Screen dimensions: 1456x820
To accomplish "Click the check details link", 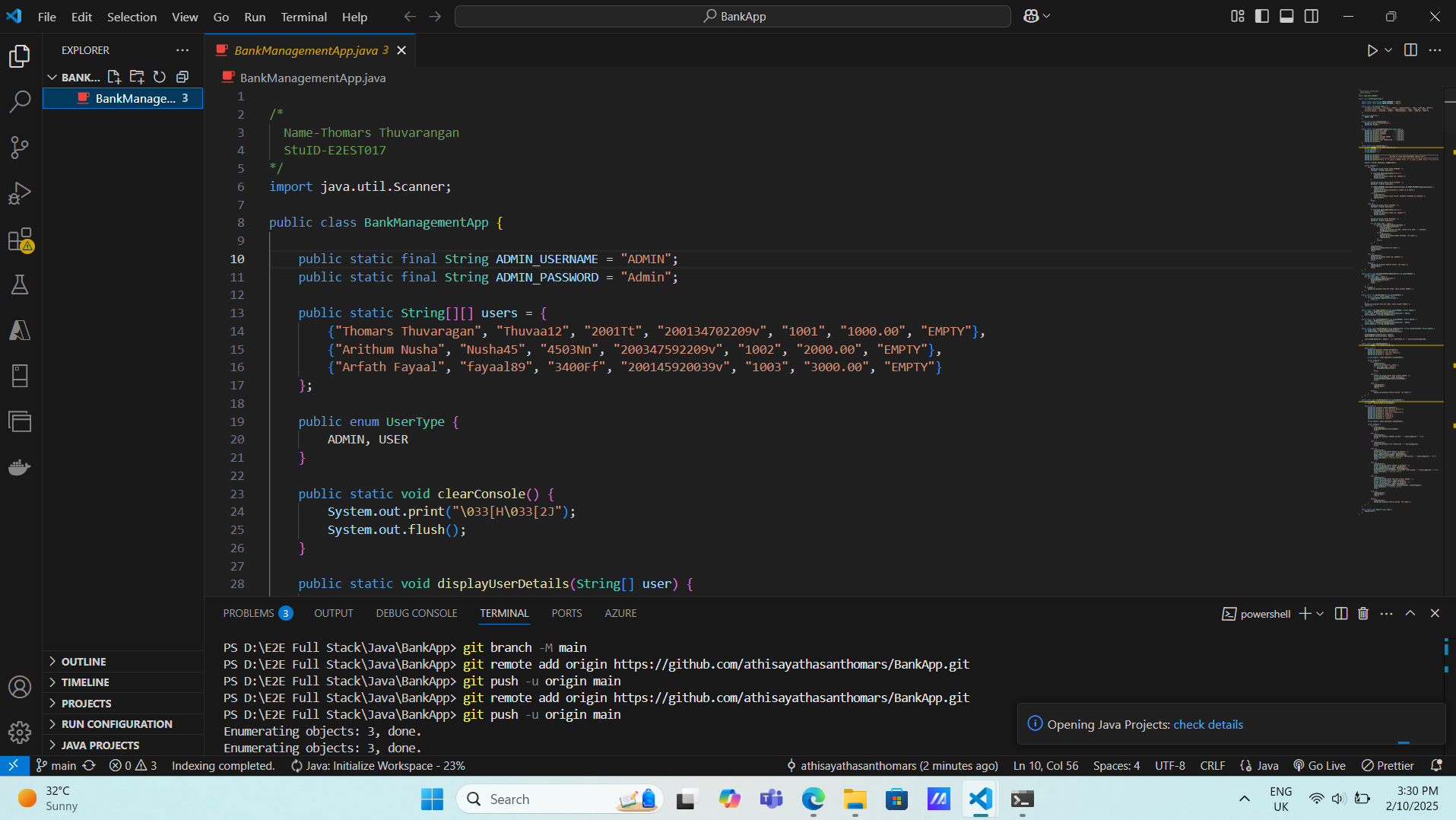I will click(1208, 724).
